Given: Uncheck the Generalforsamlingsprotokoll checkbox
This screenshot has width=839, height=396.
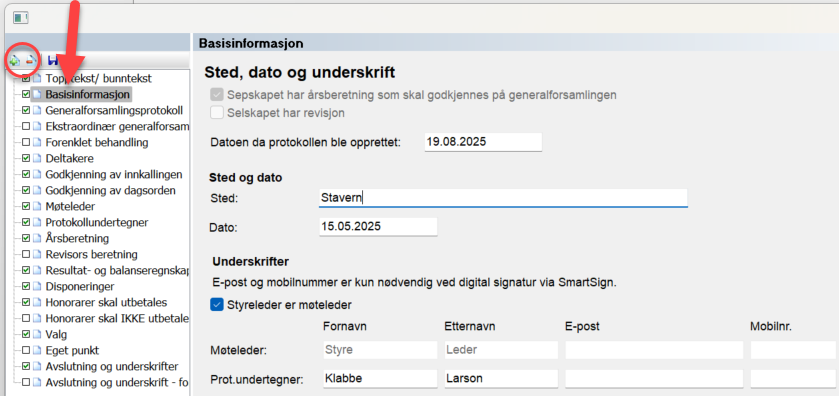Looking at the screenshot, I should (26, 111).
